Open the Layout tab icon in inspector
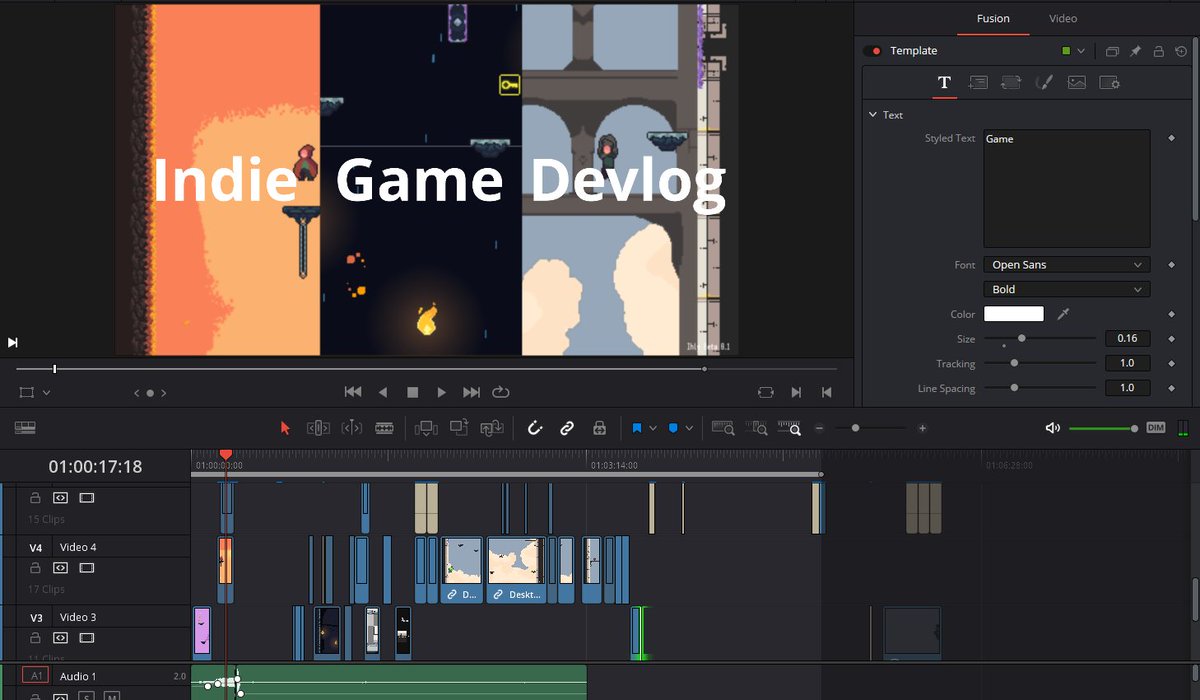1200x700 pixels. pyautogui.click(x=978, y=83)
